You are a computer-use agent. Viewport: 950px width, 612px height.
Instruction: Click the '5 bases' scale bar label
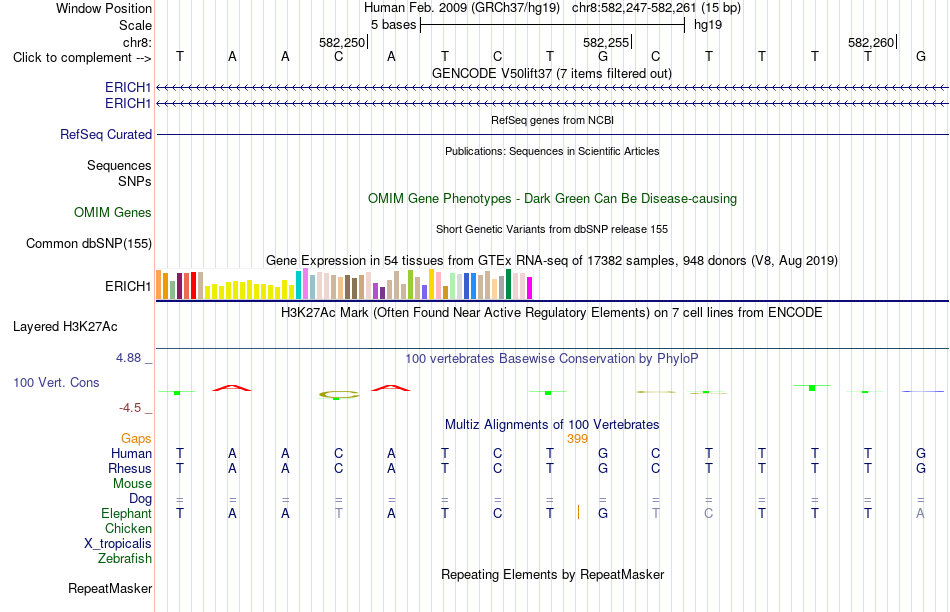[x=393, y=25]
